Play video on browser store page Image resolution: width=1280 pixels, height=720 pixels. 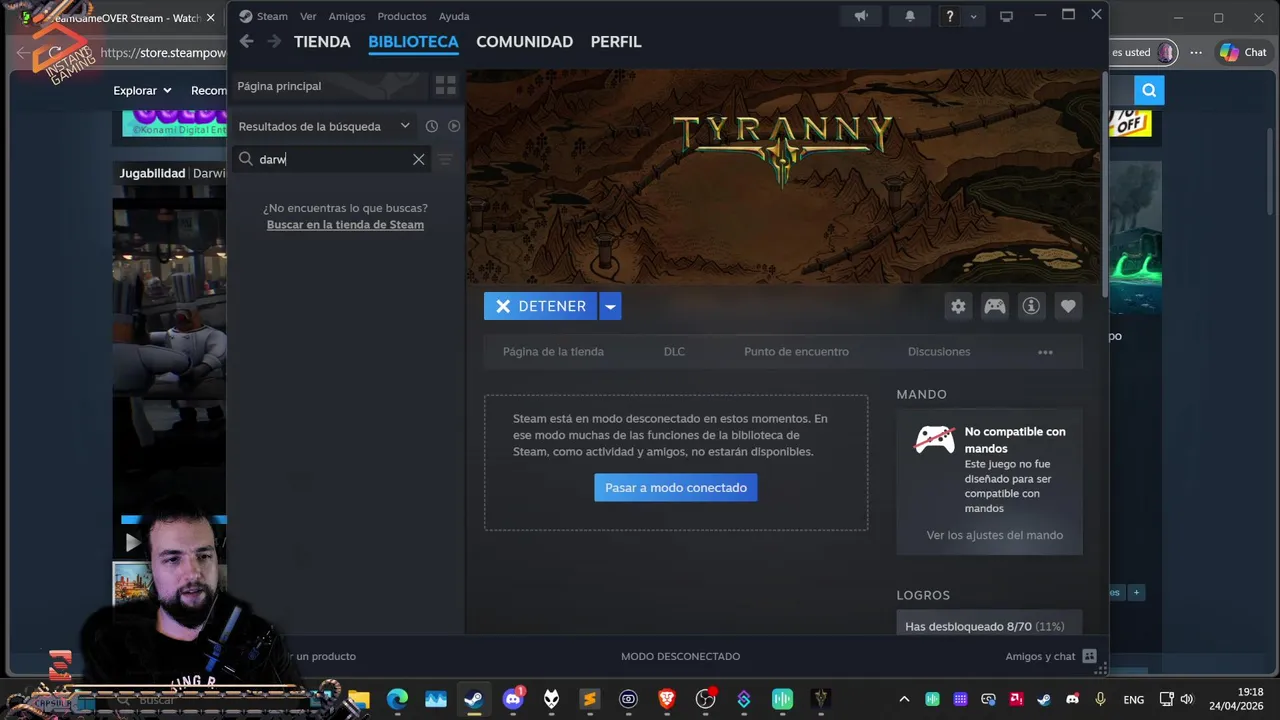pos(133,542)
